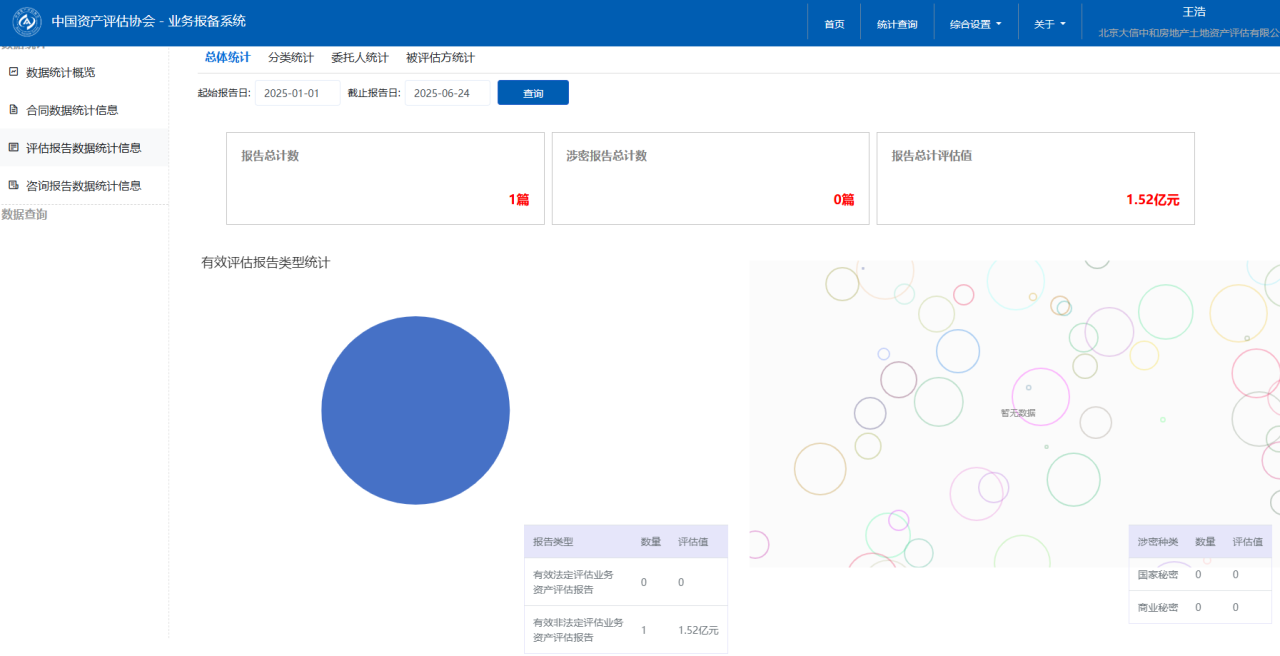Open 数据统计概览 in the sidebar
The image size is (1280, 656).
(x=61, y=72)
